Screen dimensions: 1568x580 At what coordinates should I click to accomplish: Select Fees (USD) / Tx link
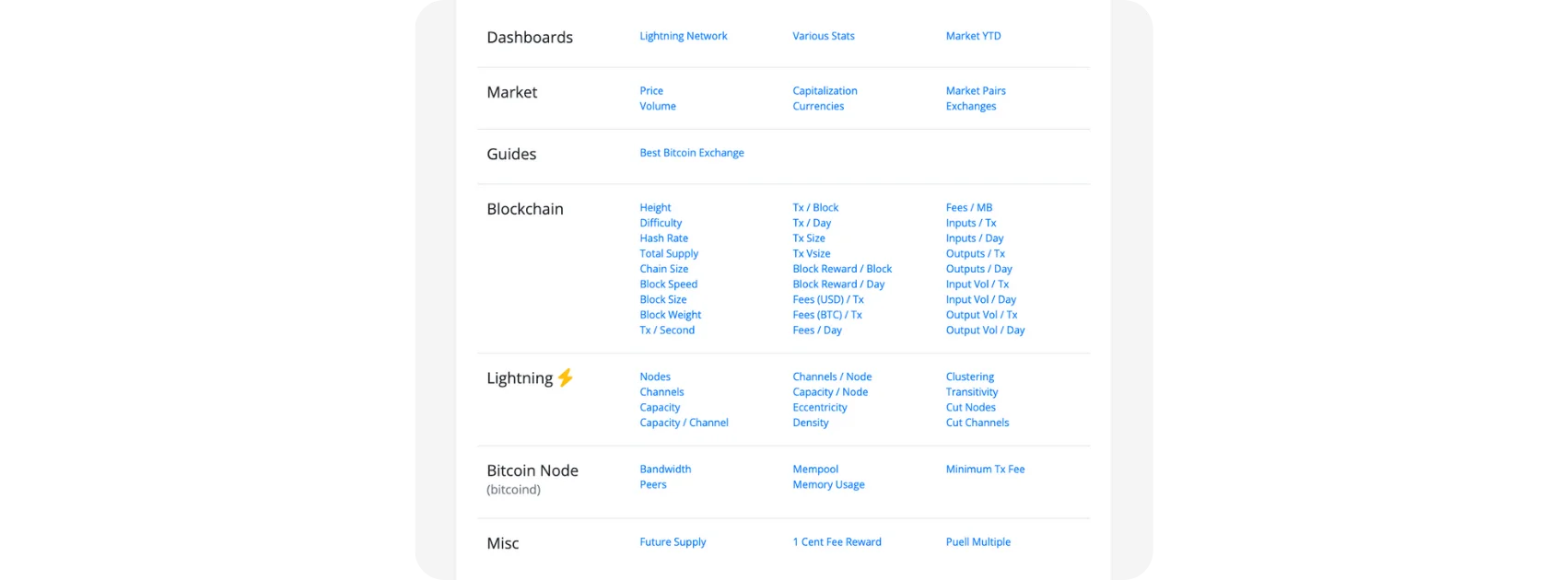click(x=827, y=299)
